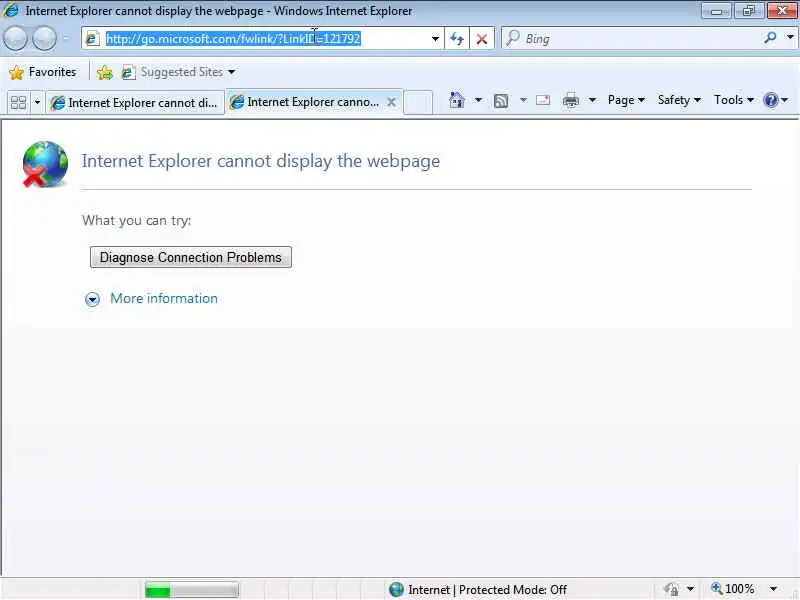Screen dimensions: 800x600
Task: Click the Help question mark icon
Action: tap(770, 100)
